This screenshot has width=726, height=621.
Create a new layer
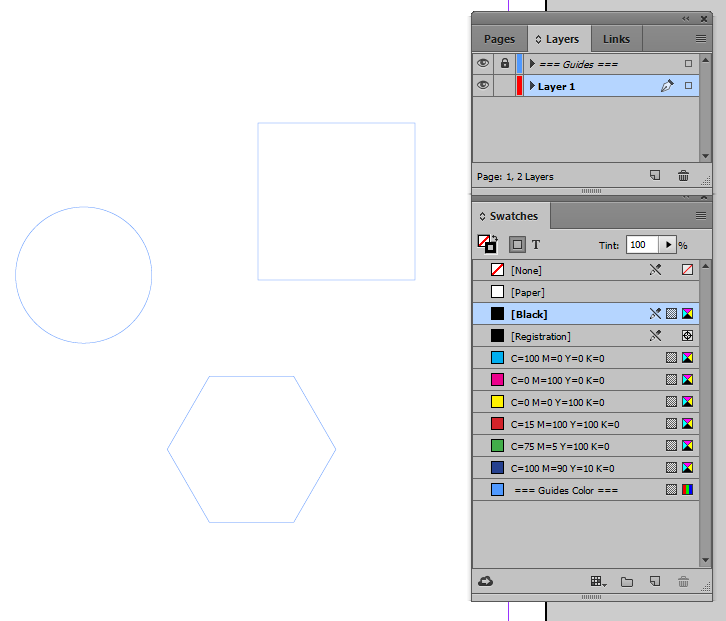coord(655,176)
